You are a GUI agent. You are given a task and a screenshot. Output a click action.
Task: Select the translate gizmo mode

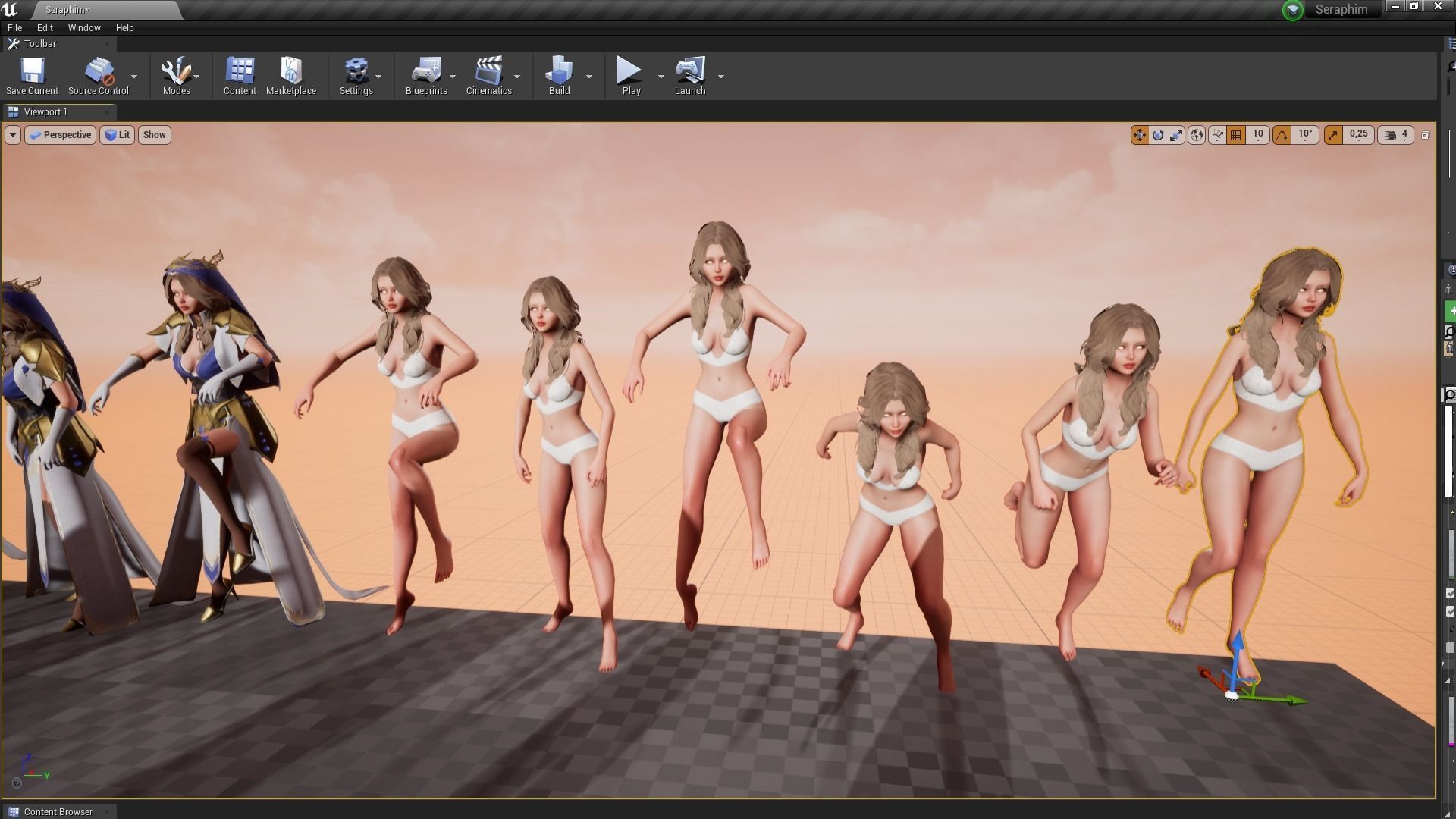[1139, 135]
